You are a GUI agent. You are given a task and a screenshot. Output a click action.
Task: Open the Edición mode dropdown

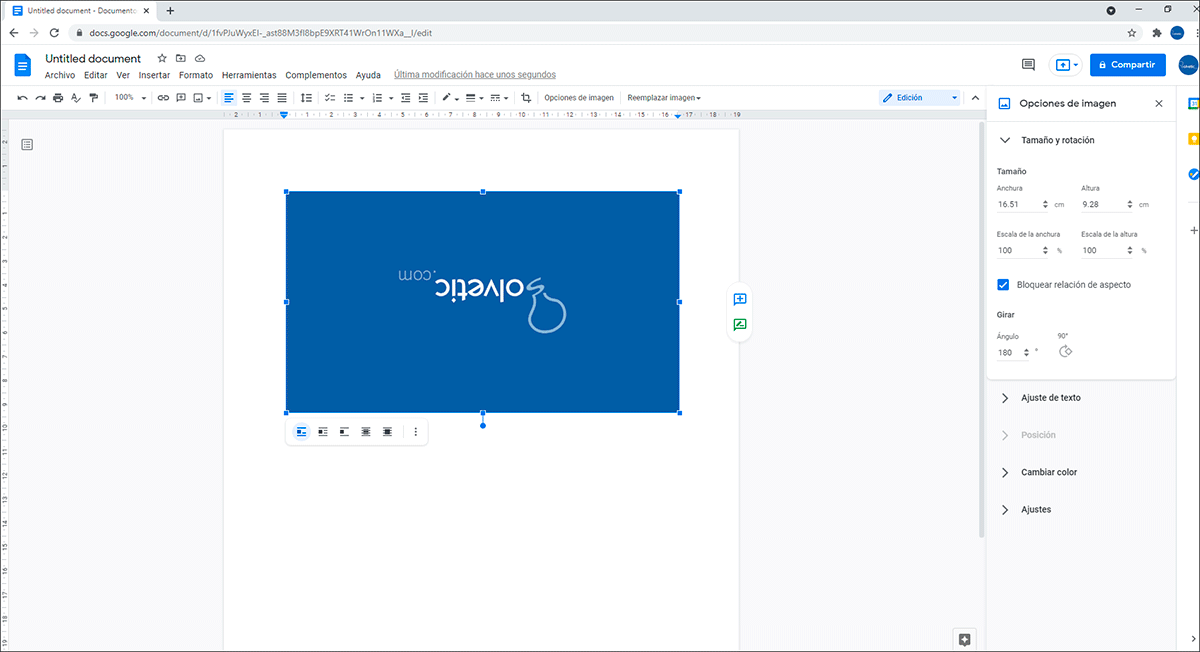pos(919,98)
